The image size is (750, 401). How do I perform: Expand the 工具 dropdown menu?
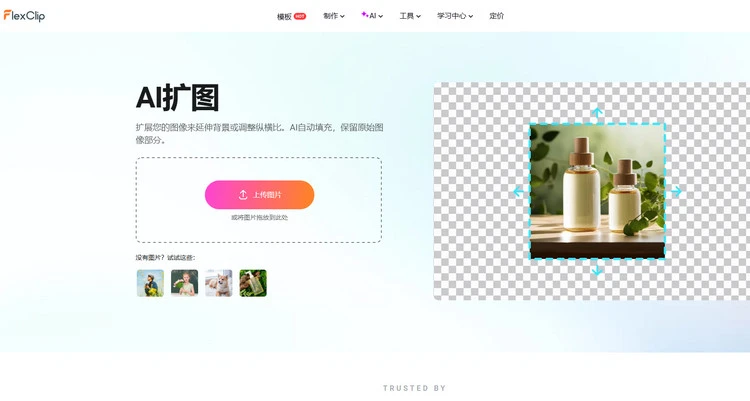[x=410, y=16]
